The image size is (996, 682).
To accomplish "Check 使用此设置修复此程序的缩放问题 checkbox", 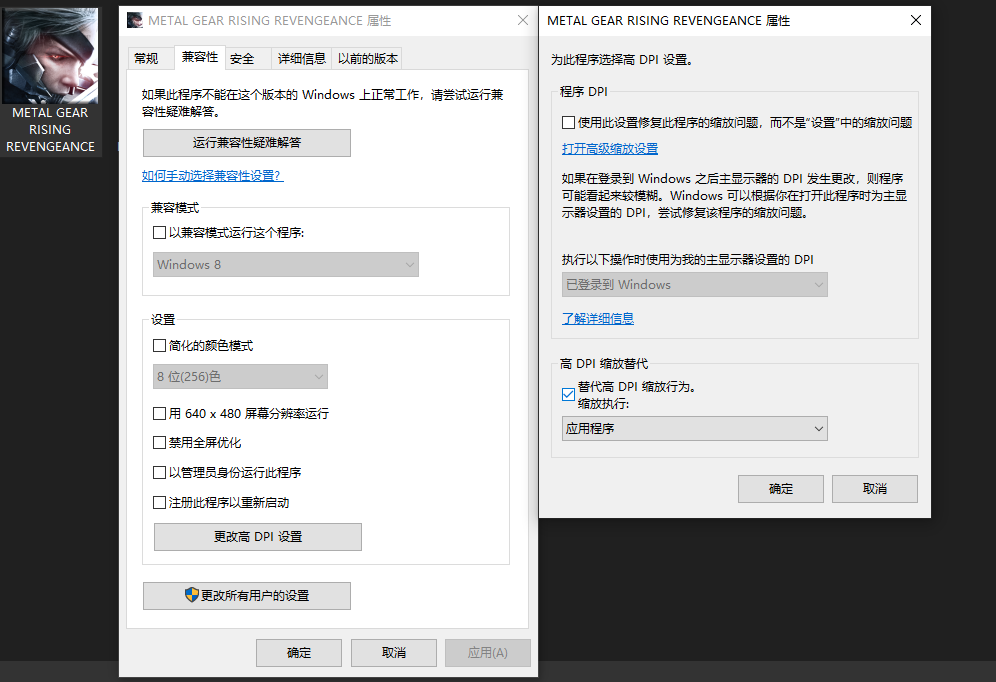I will pyautogui.click(x=569, y=122).
